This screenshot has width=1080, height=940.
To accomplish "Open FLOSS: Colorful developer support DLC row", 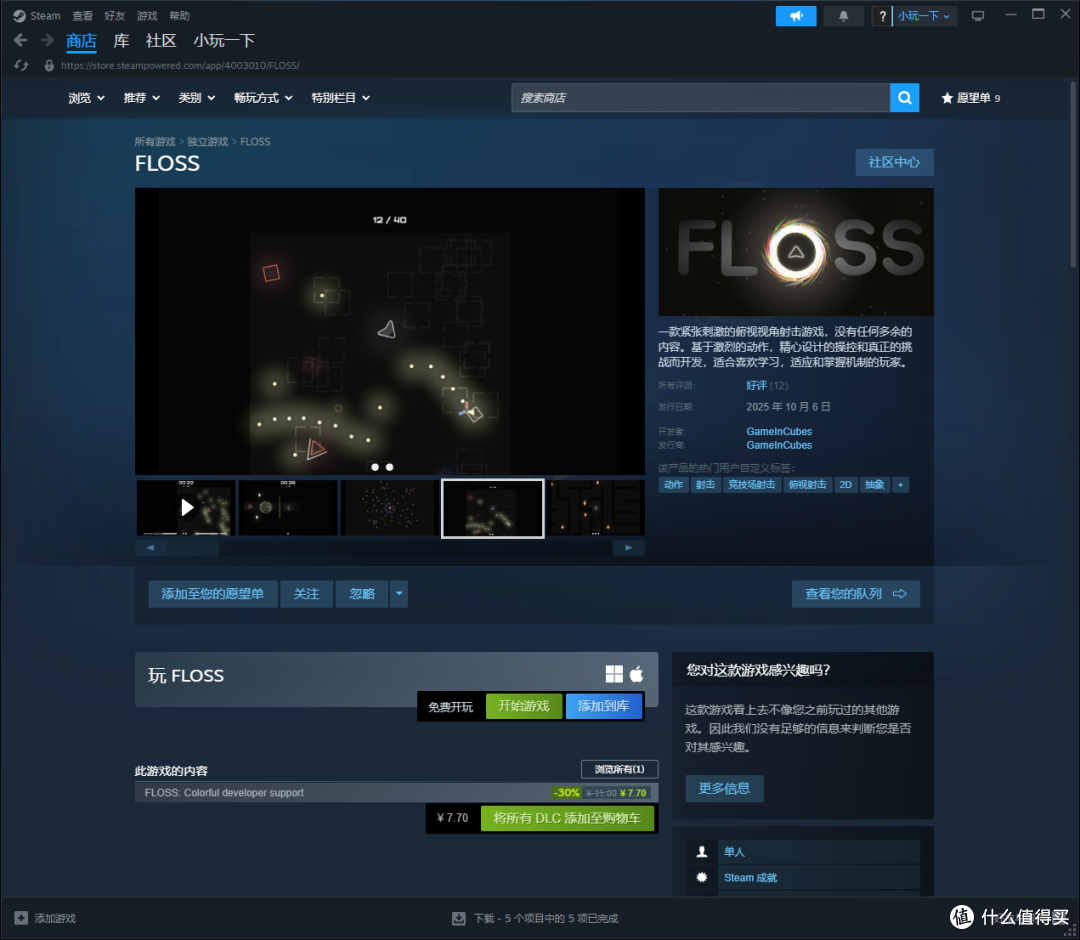I will pos(396,793).
